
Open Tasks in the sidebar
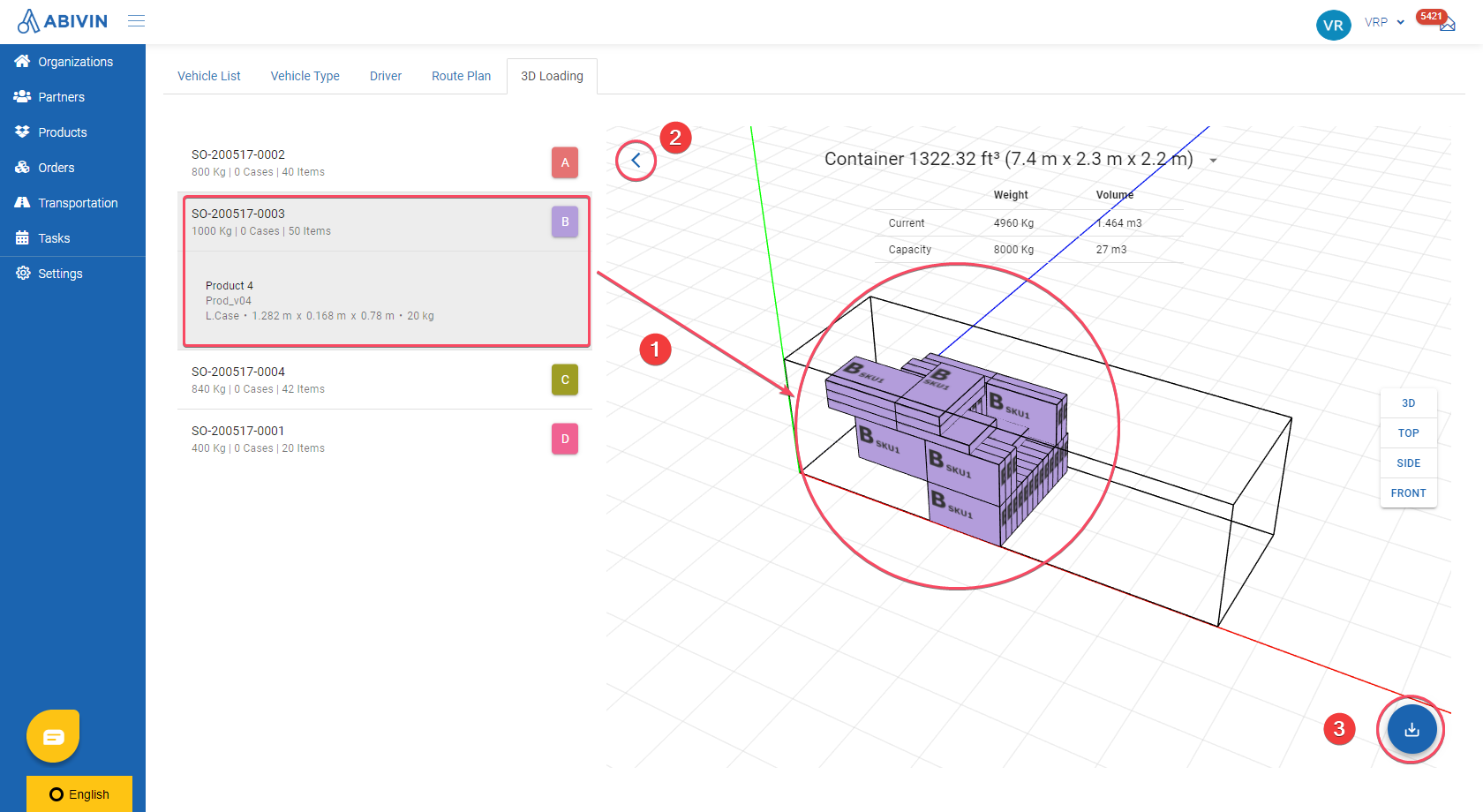72,238
